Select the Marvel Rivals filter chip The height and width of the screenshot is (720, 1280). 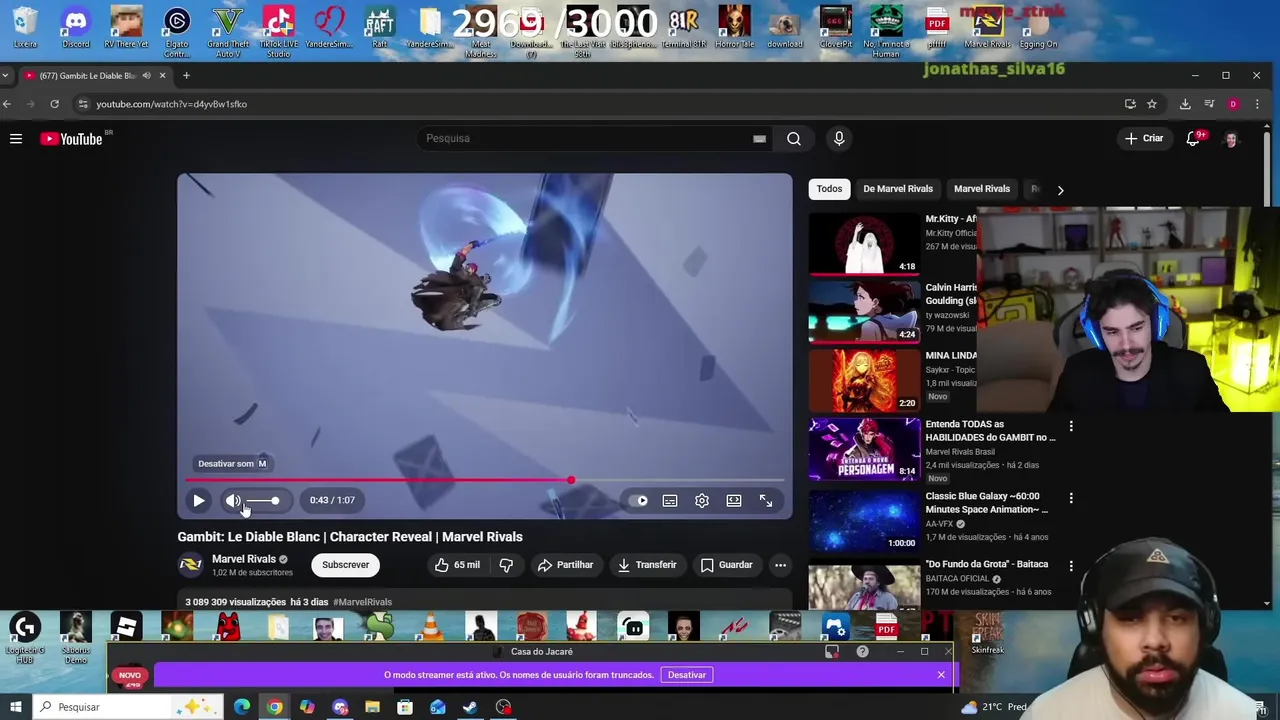982,189
